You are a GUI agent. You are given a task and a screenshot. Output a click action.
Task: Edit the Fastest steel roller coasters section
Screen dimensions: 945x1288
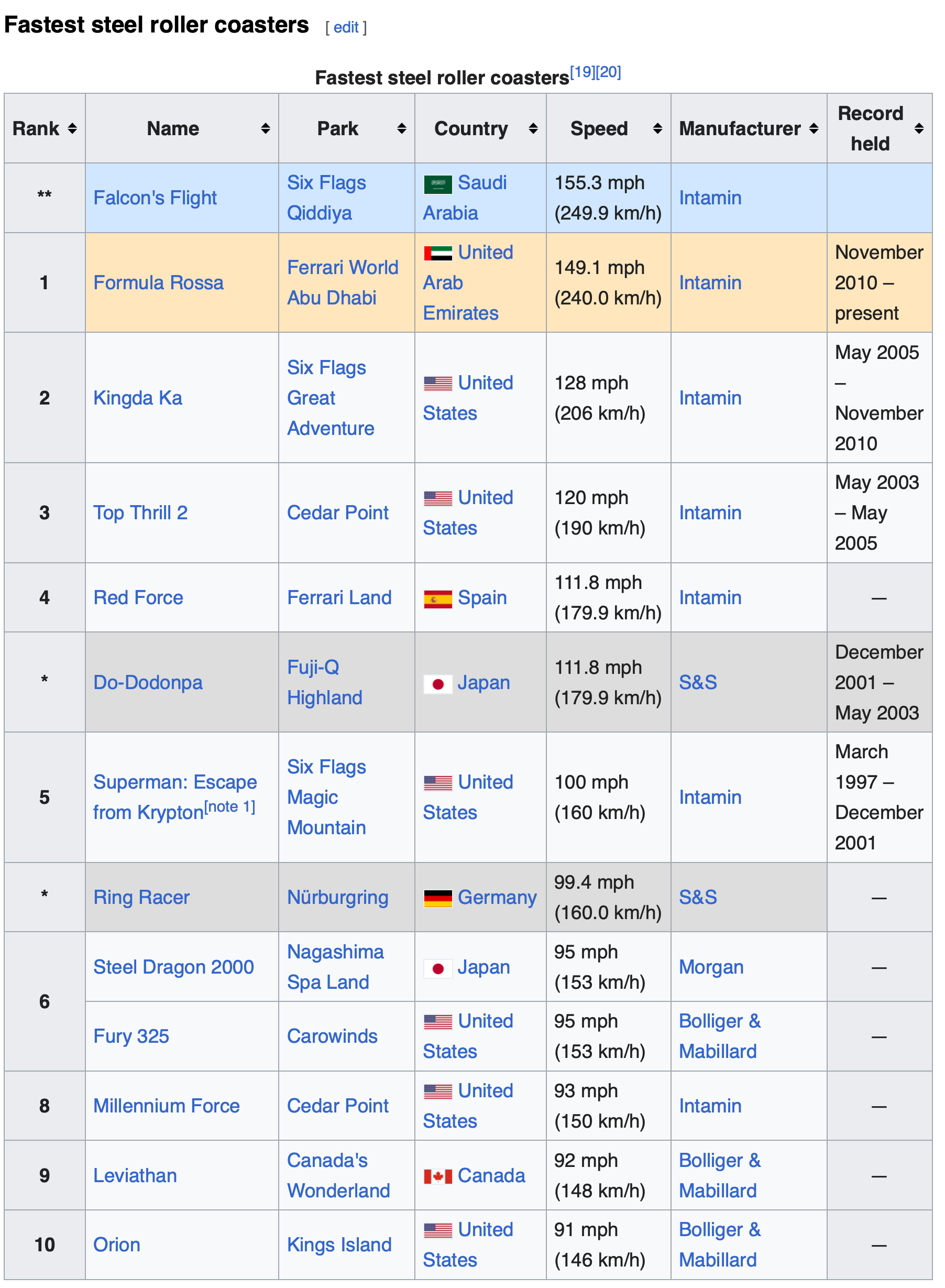tap(346, 27)
